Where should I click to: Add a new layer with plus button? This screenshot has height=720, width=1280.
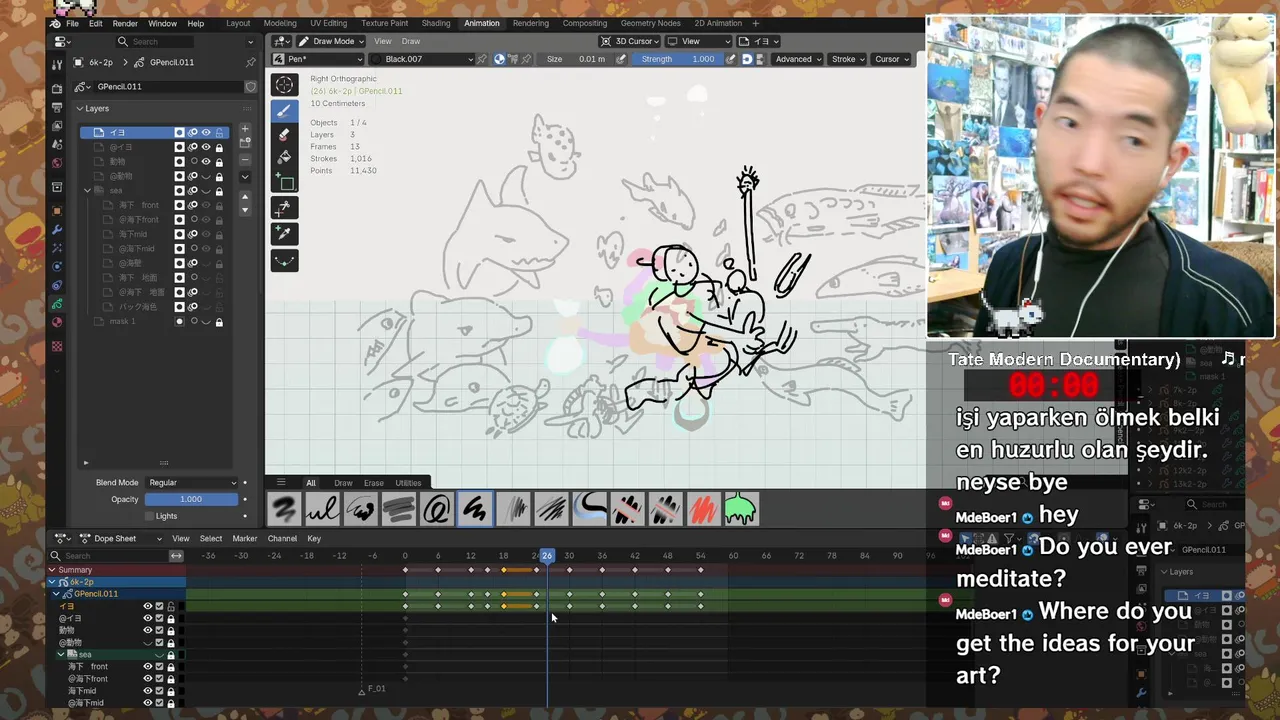pyautogui.click(x=245, y=130)
